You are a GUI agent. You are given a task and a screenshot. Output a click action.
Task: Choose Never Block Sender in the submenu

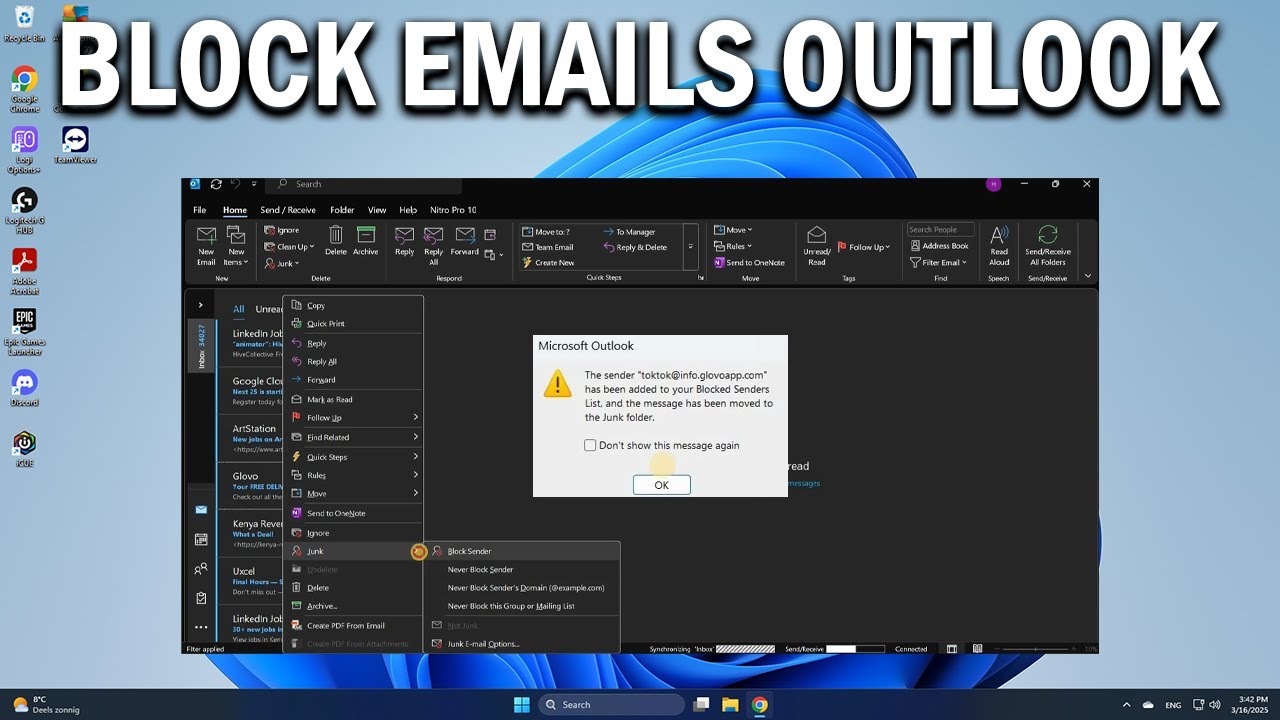[522, 570]
